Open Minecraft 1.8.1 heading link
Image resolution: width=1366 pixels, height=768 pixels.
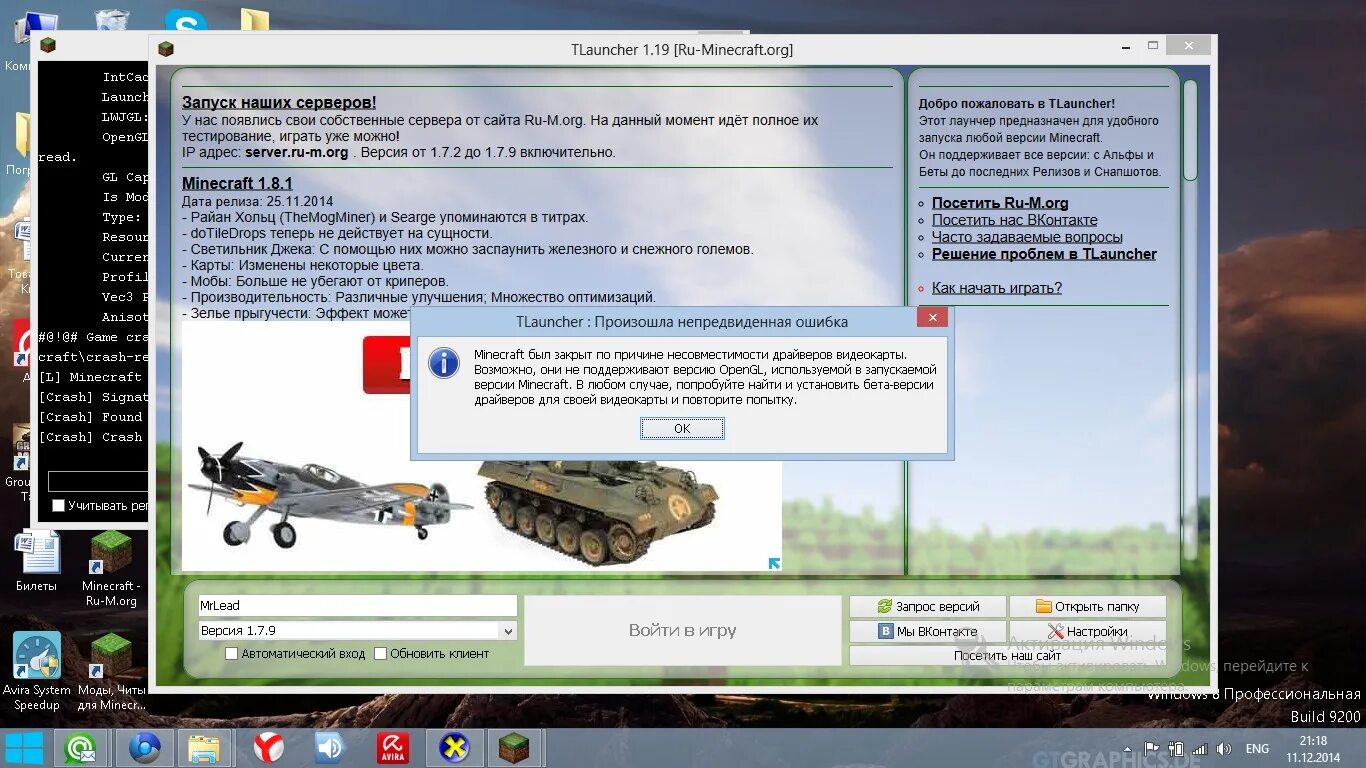pyautogui.click(x=237, y=183)
